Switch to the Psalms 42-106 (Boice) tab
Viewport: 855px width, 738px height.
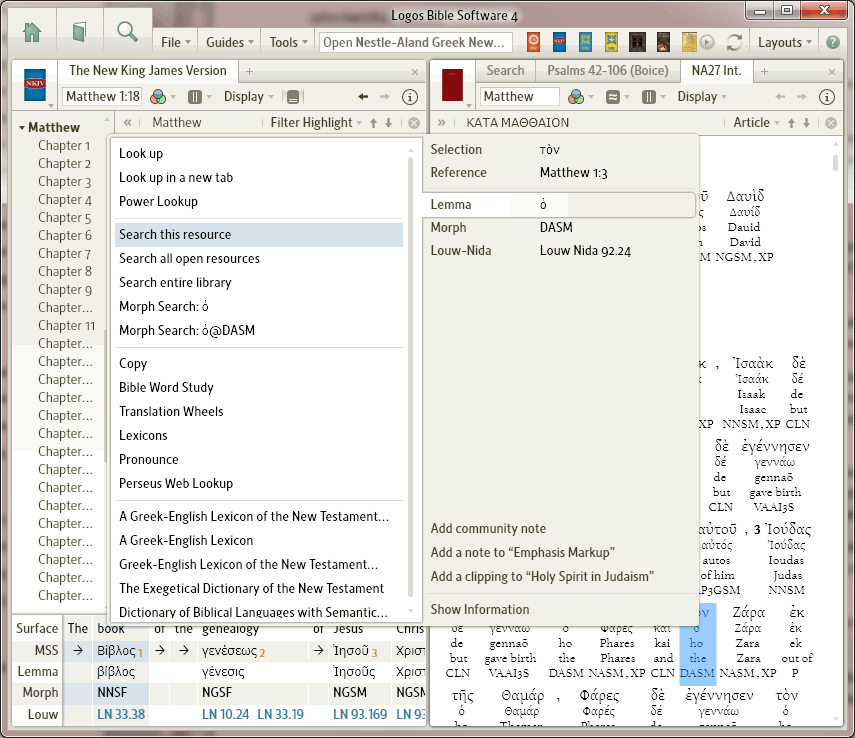606,71
